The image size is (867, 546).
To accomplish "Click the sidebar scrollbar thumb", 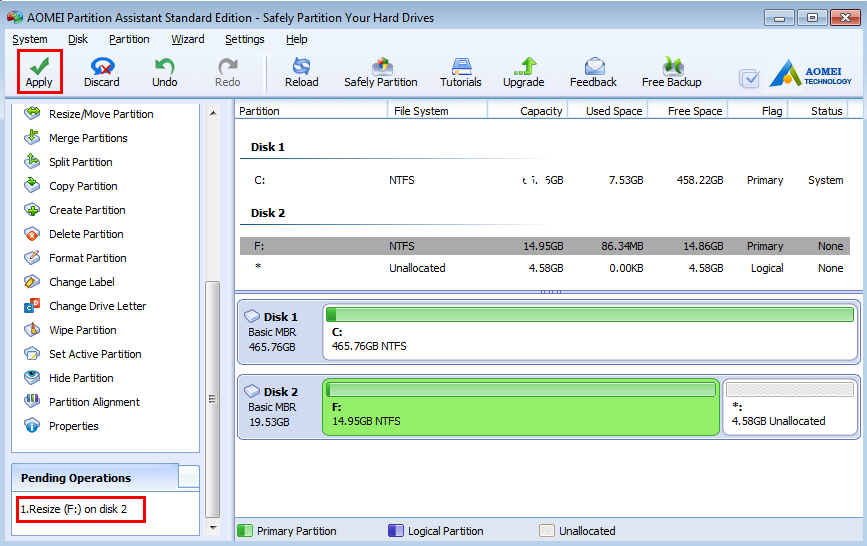I will click(x=212, y=399).
